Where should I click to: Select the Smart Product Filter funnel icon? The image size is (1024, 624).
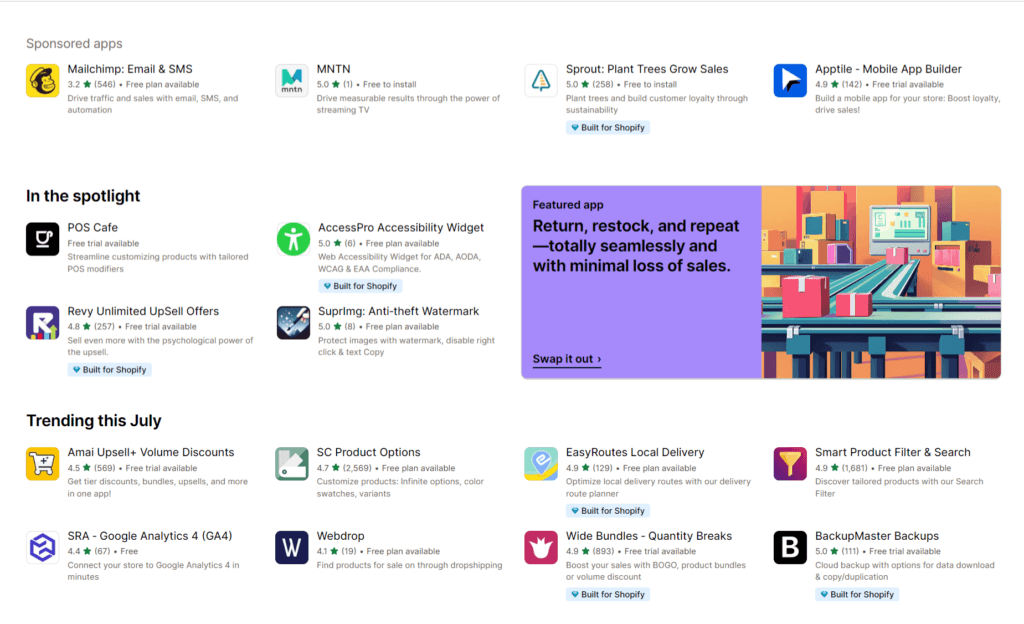pos(790,463)
